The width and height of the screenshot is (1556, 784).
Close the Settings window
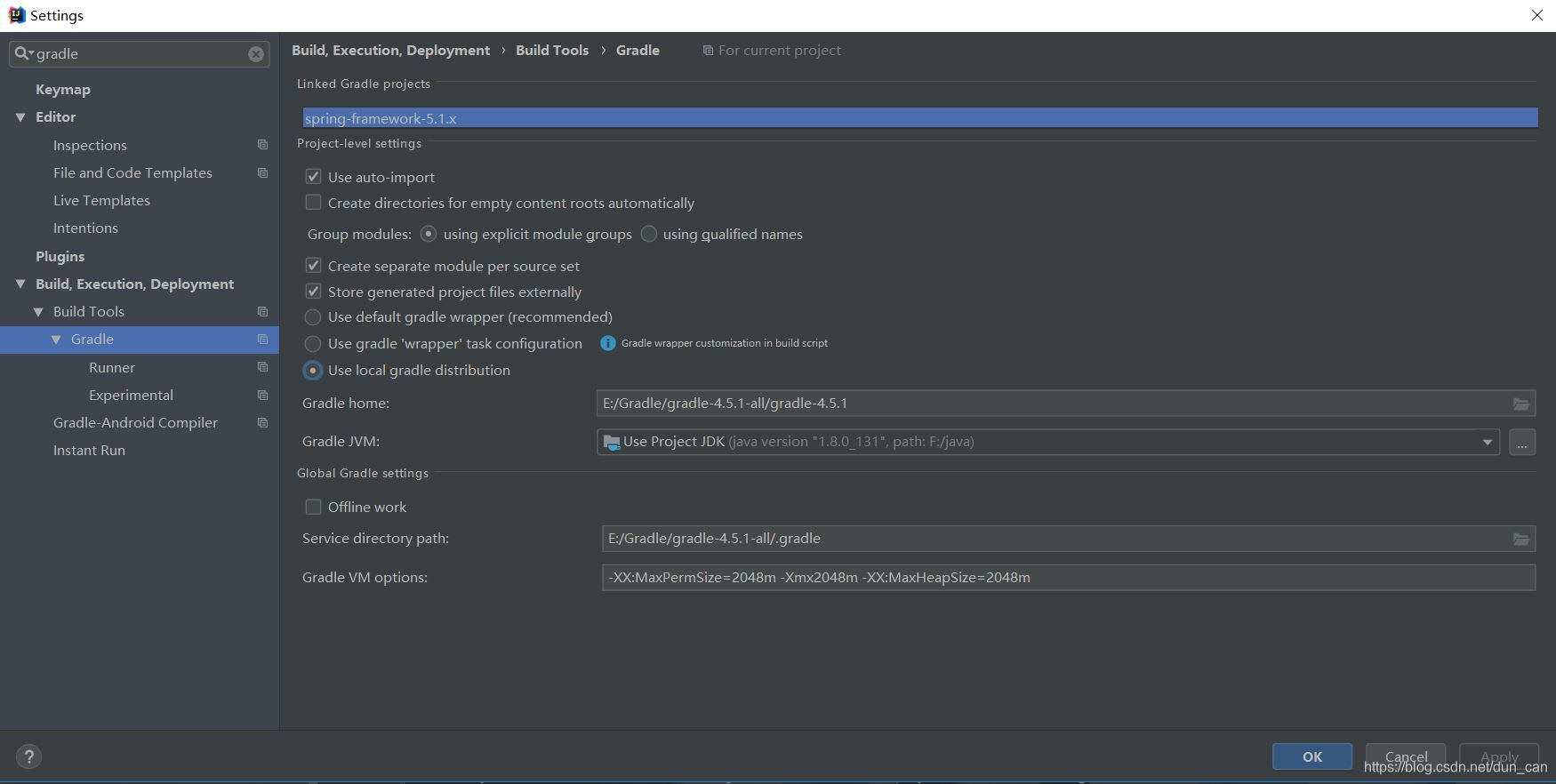[1536, 15]
